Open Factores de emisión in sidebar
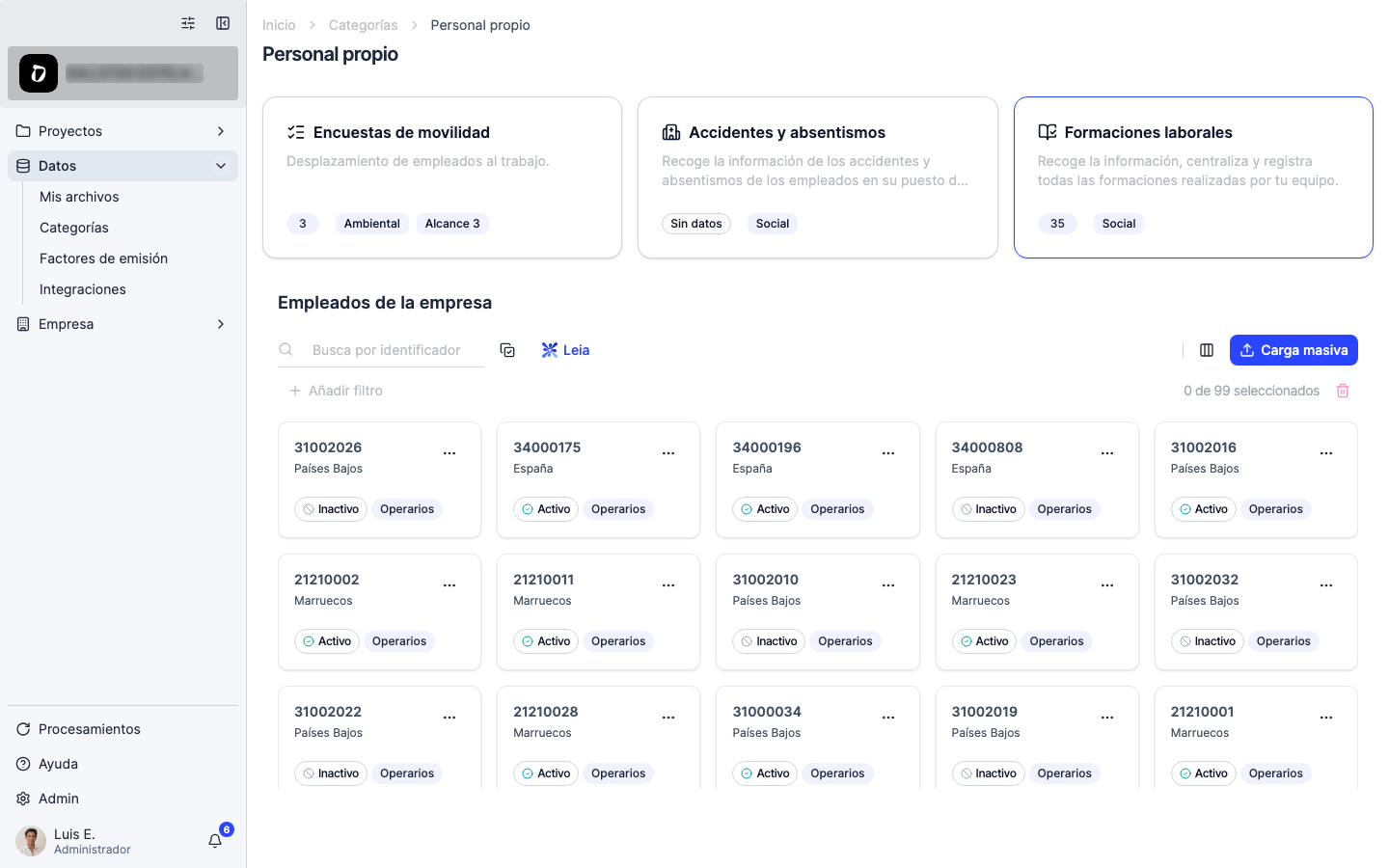Viewport: 1389px width, 868px height. pos(103,258)
